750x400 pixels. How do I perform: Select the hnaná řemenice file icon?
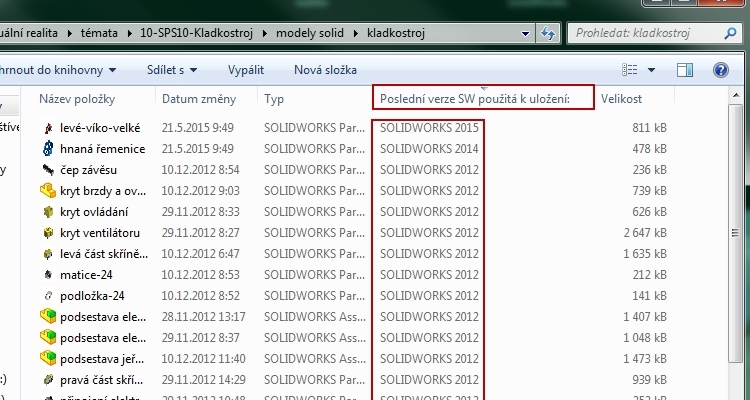tap(48, 149)
